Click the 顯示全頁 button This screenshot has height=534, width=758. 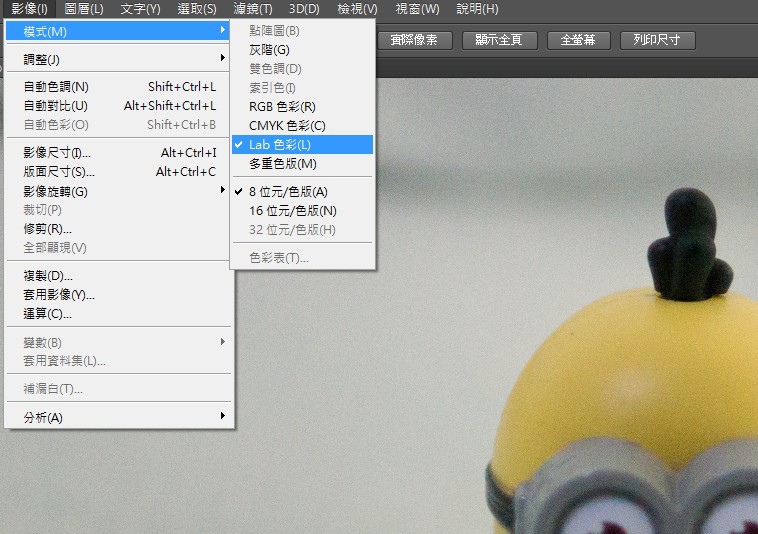tap(499, 40)
